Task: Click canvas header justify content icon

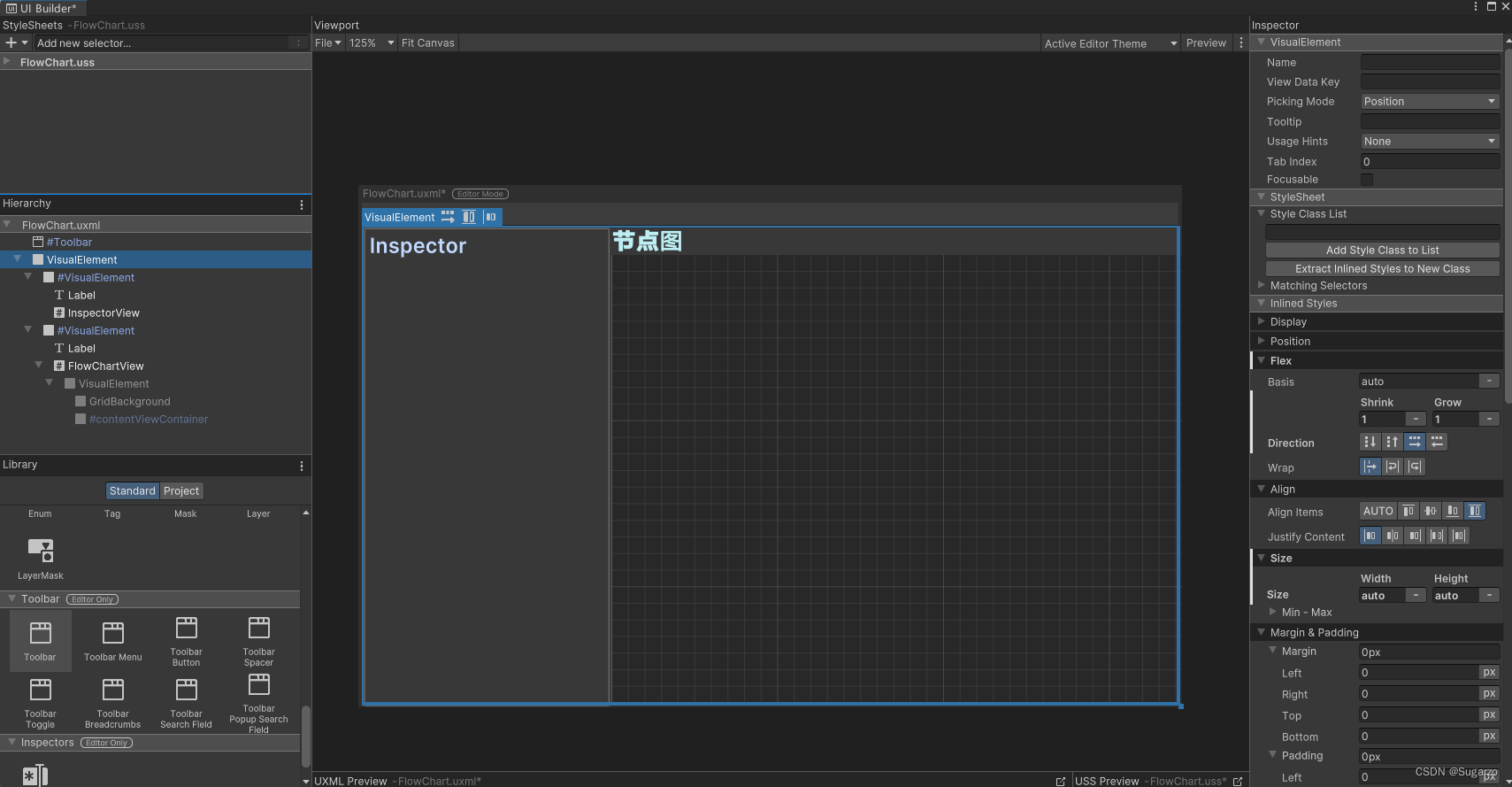Action: click(491, 217)
